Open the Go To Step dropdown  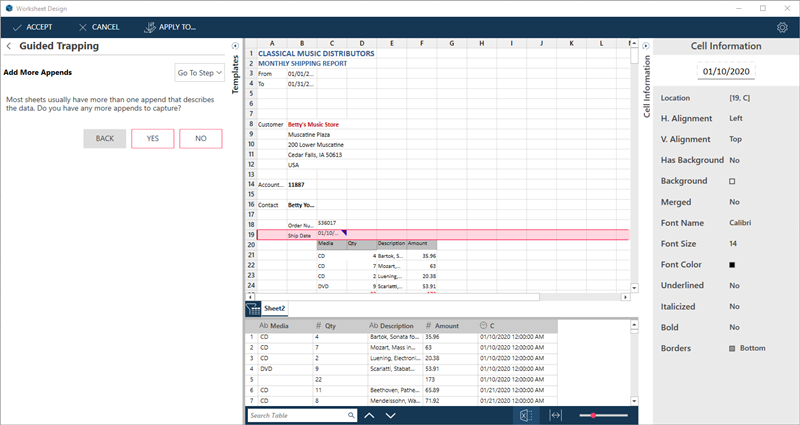coord(199,72)
